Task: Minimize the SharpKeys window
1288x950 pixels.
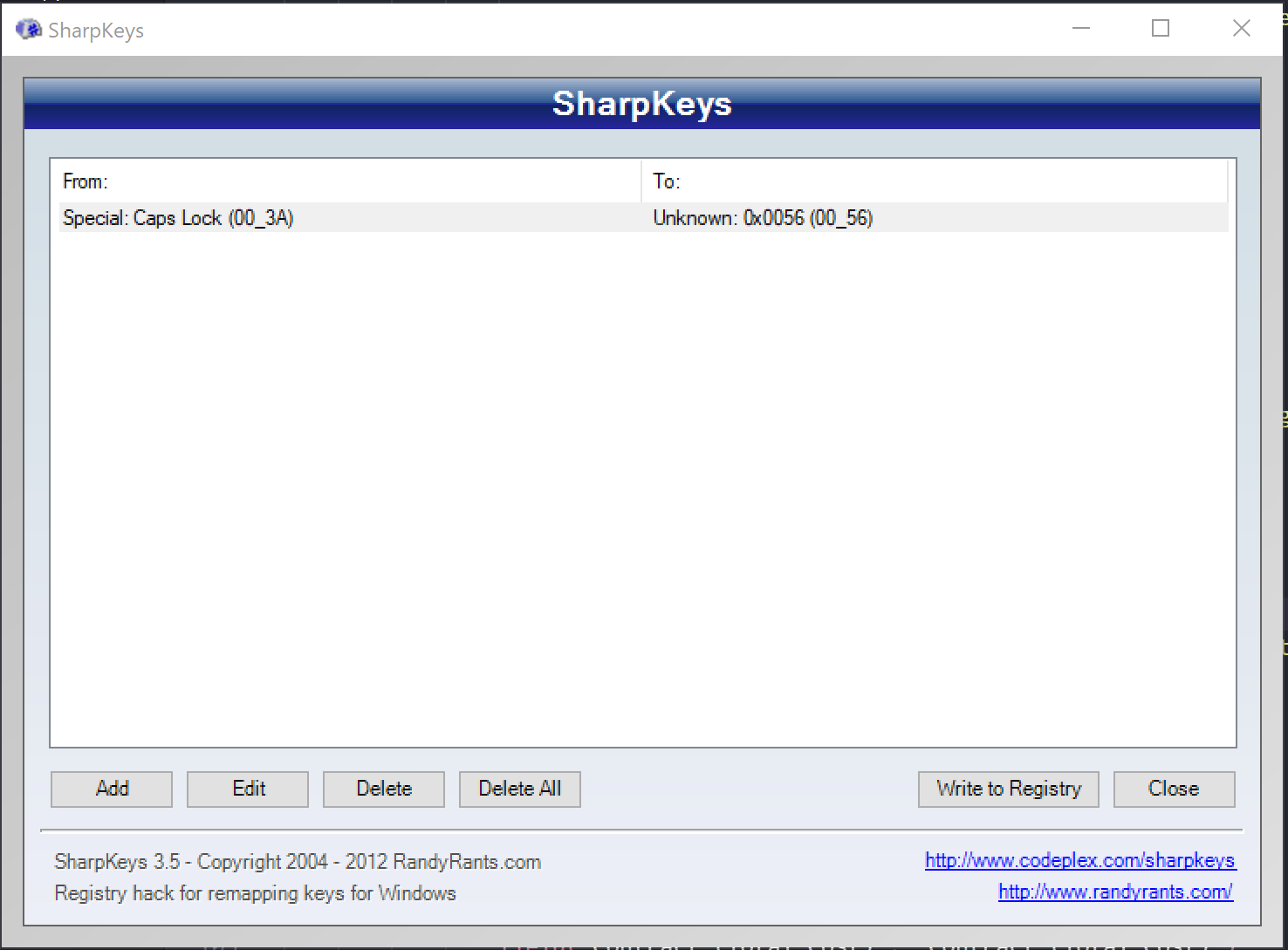Action: tap(1081, 29)
